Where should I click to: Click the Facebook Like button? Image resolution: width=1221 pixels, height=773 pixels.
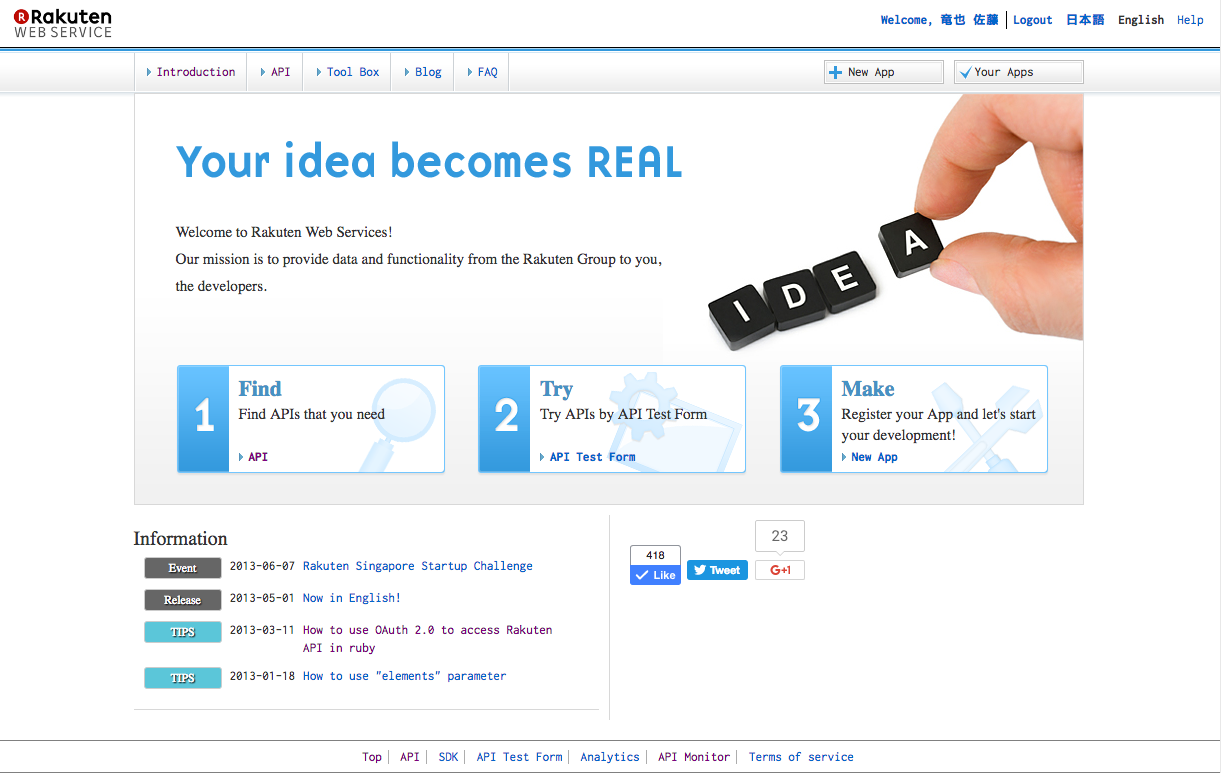click(655, 575)
